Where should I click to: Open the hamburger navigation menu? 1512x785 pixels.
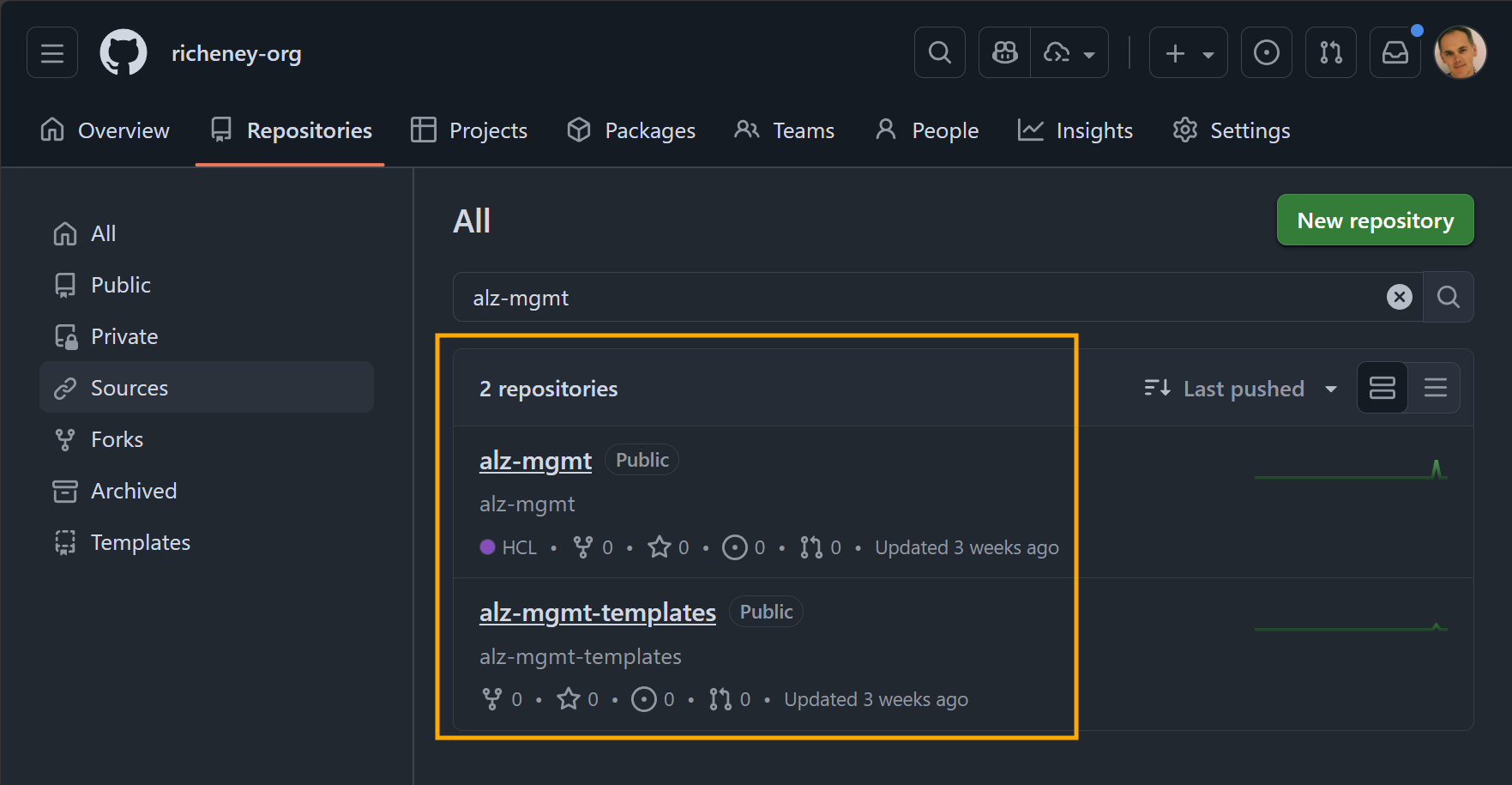tap(52, 53)
